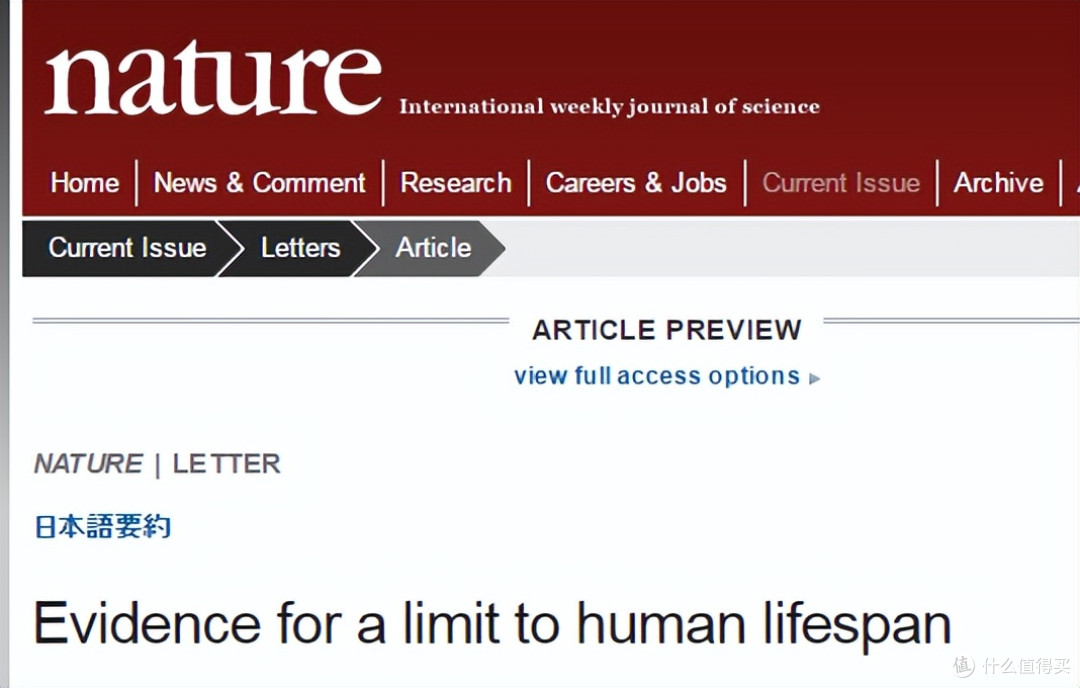Image resolution: width=1080 pixels, height=688 pixels.
Task: Open the Home navigation item
Action: (85, 183)
